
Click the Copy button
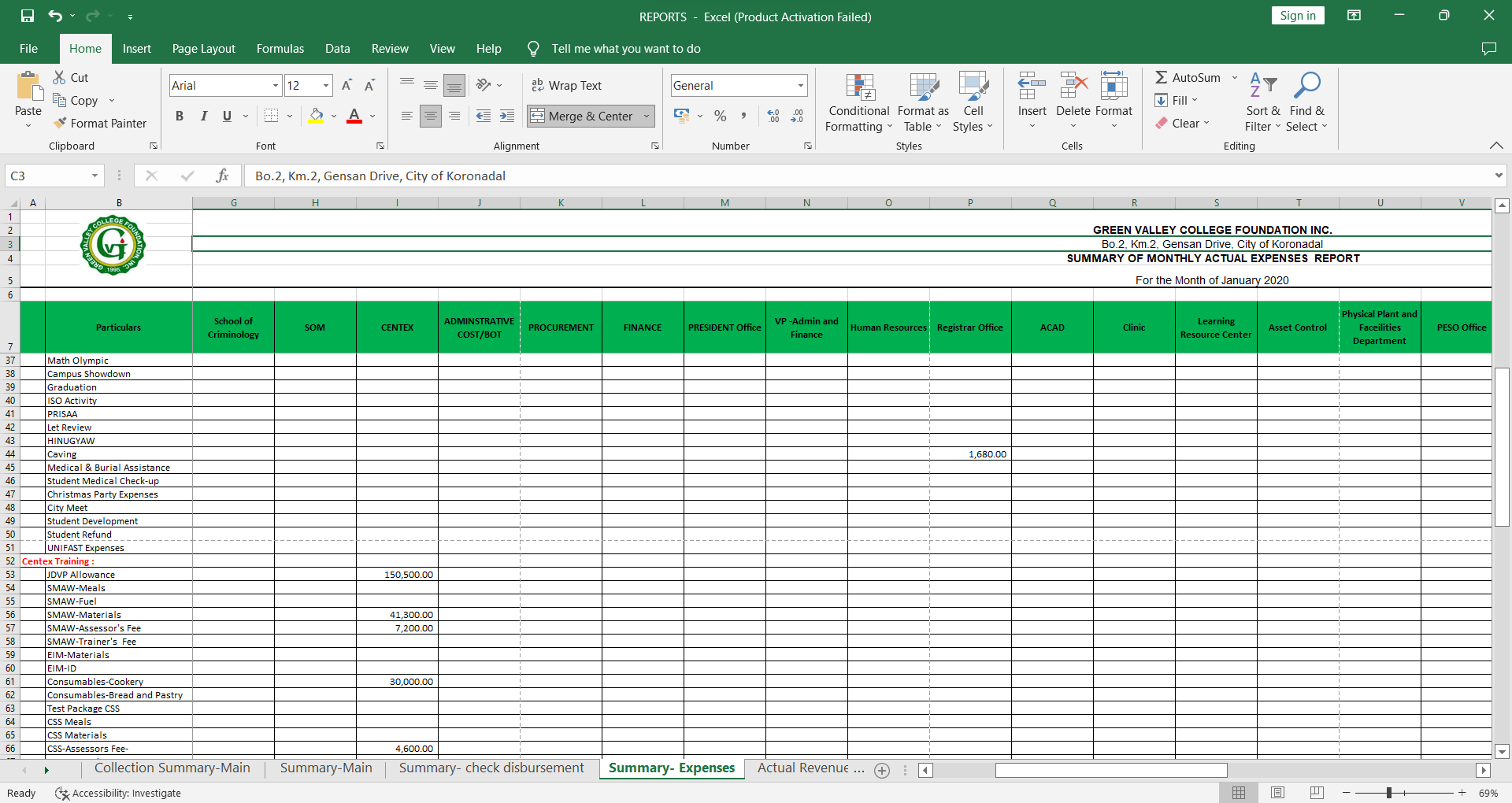pyautogui.click(x=76, y=100)
